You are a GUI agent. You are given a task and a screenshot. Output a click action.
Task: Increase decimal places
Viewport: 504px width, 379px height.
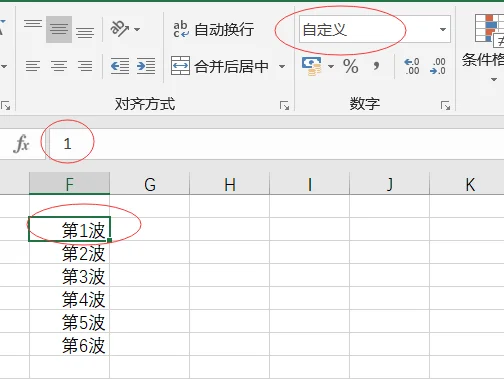click(412, 66)
